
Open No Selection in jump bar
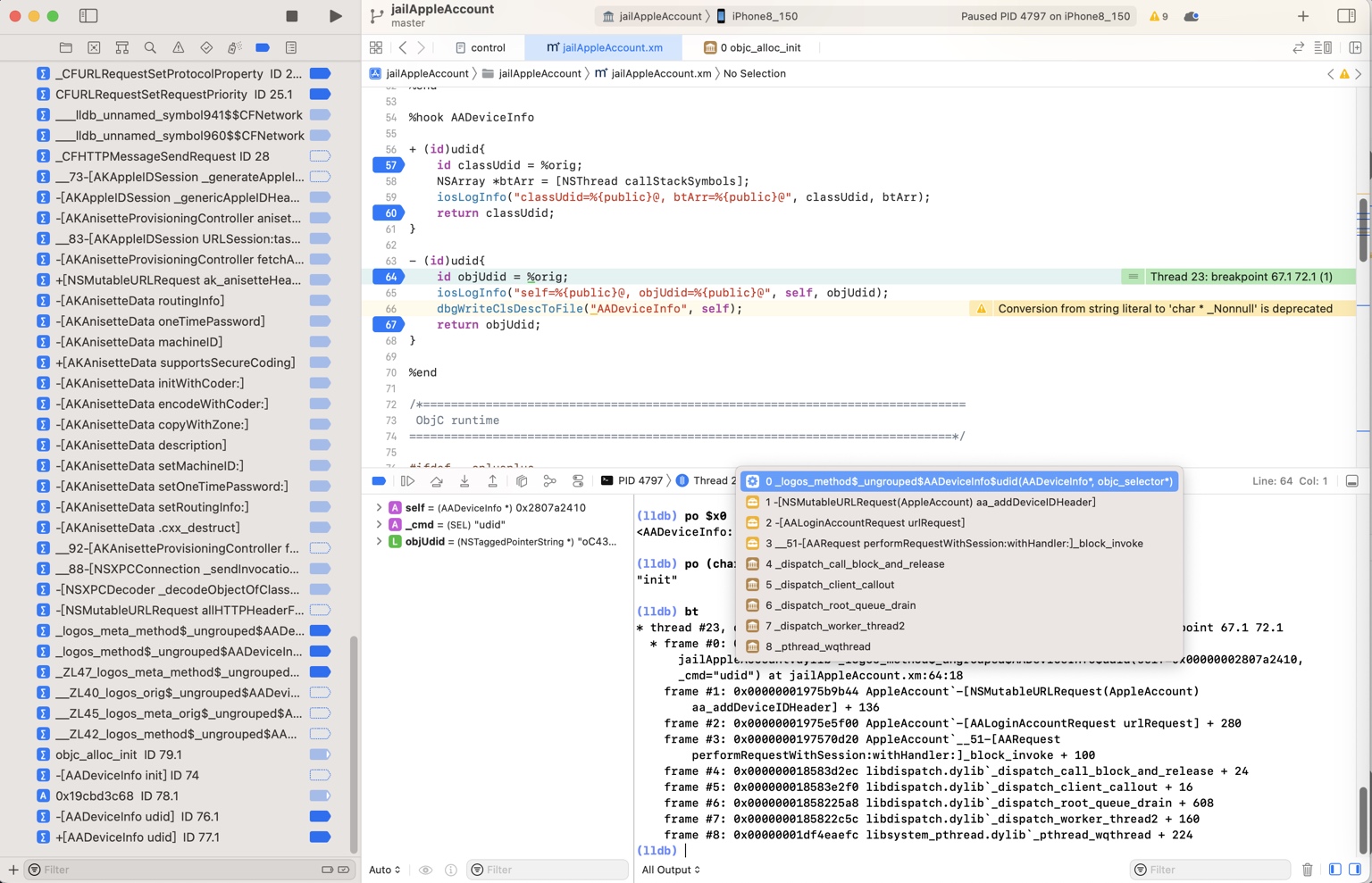(x=754, y=73)
